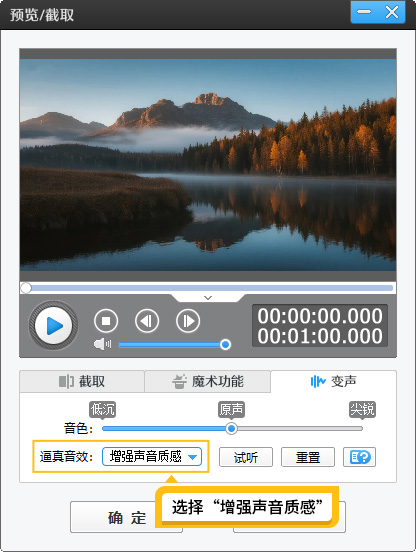416x552 pixels.
Task: Step back one frame
Action: (147, 321)
